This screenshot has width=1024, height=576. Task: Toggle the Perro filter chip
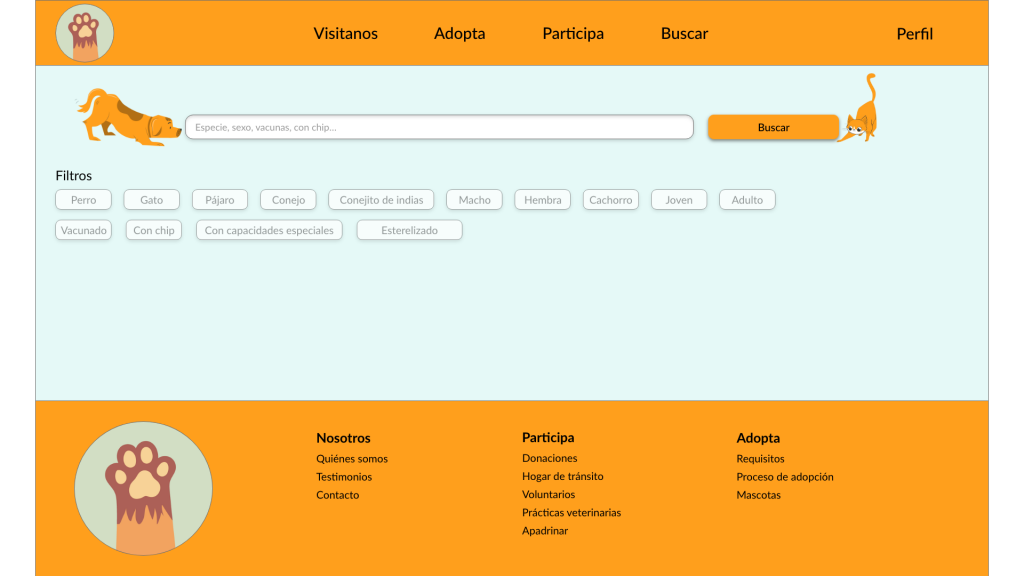click(x=84, y=200)
